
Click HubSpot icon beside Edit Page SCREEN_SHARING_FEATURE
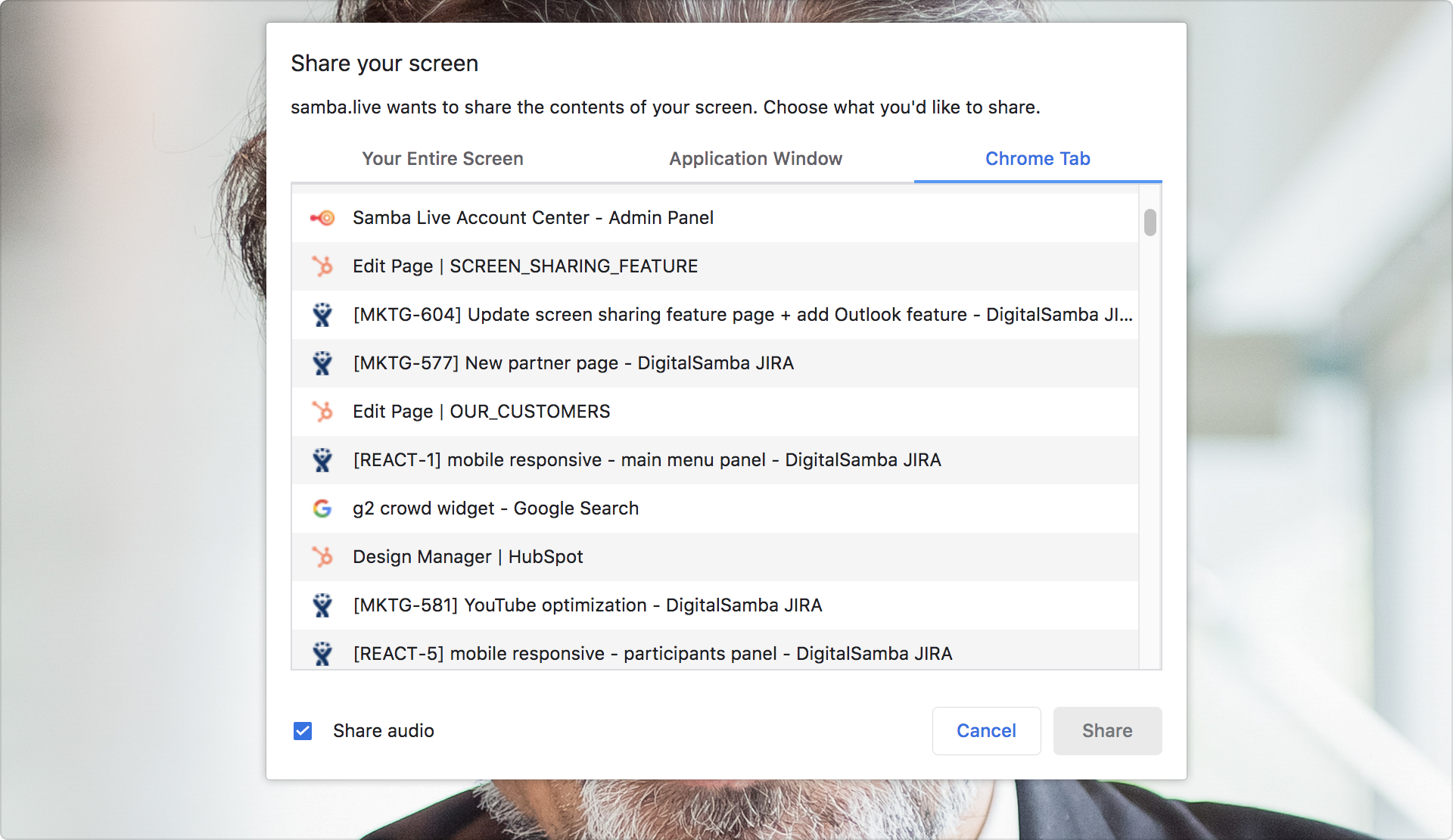tap(322, 266)
